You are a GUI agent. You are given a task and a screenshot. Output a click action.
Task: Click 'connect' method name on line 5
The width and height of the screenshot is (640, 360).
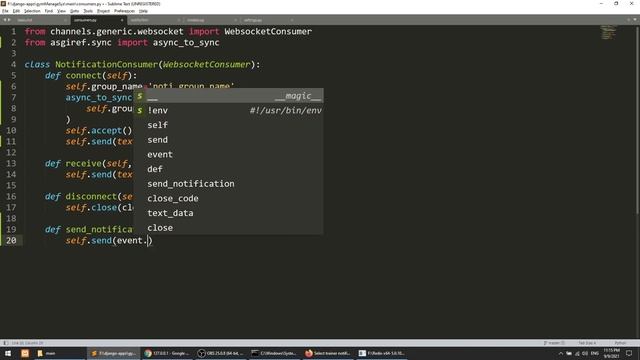coord(83,76)
